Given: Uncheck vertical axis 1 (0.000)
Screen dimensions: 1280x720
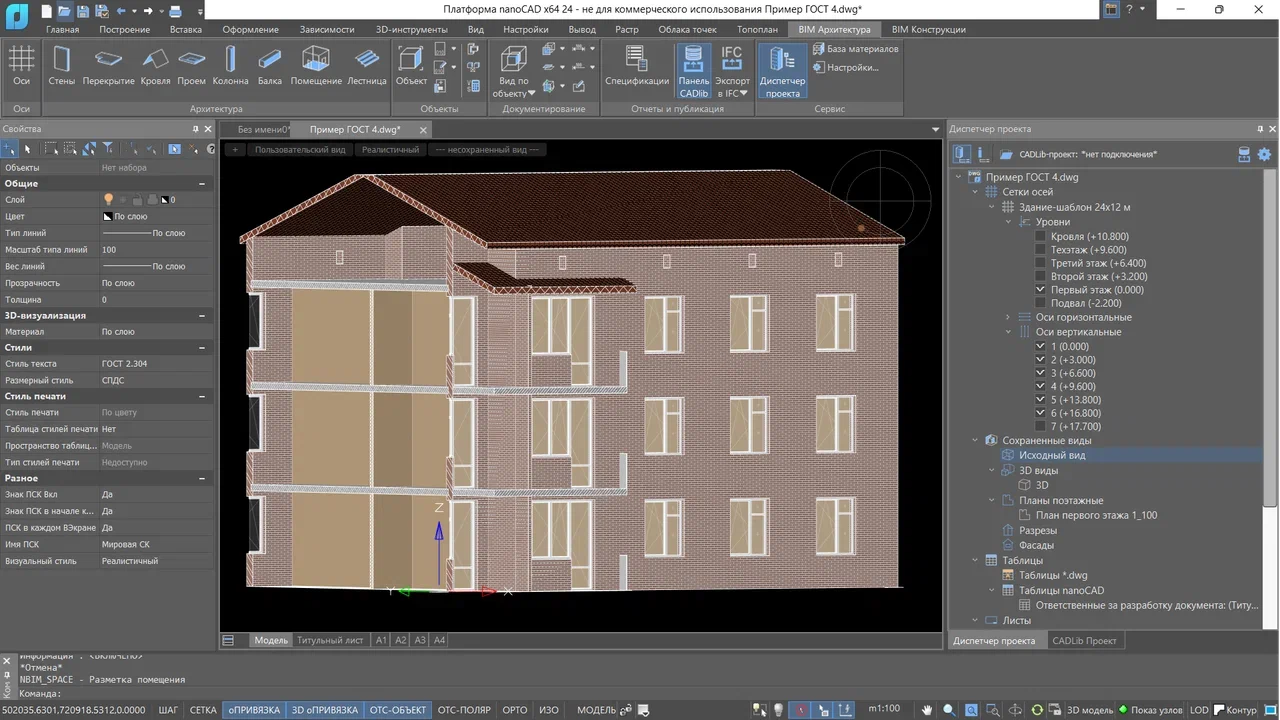Looking at the screenshot, I should (x=1040, y=345).
